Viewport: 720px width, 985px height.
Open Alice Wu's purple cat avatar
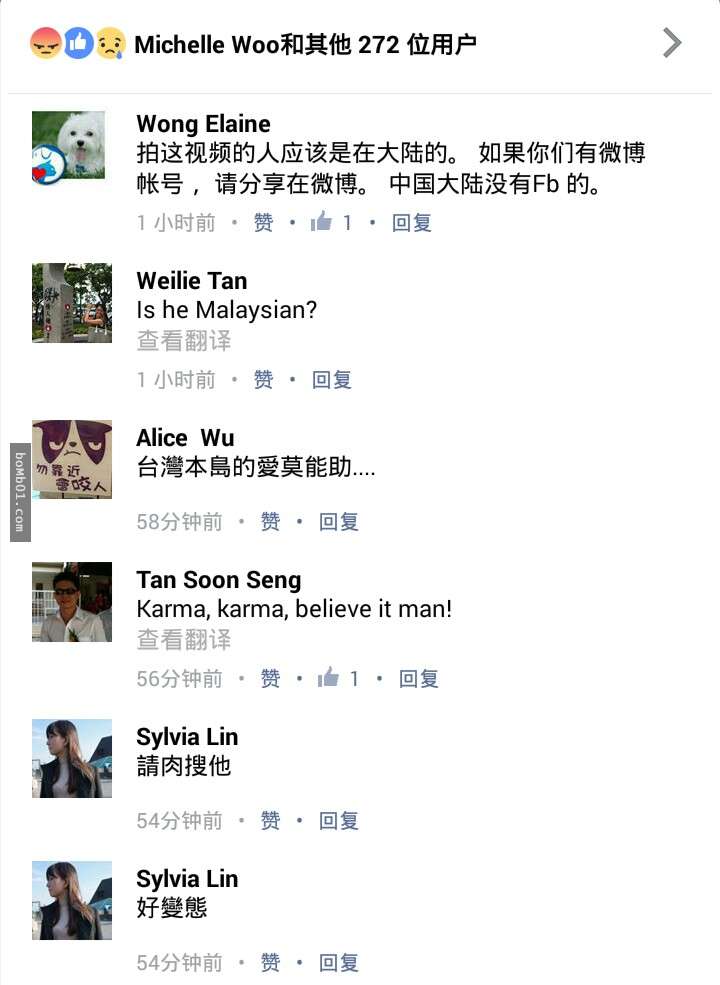[x=72, y=459]
